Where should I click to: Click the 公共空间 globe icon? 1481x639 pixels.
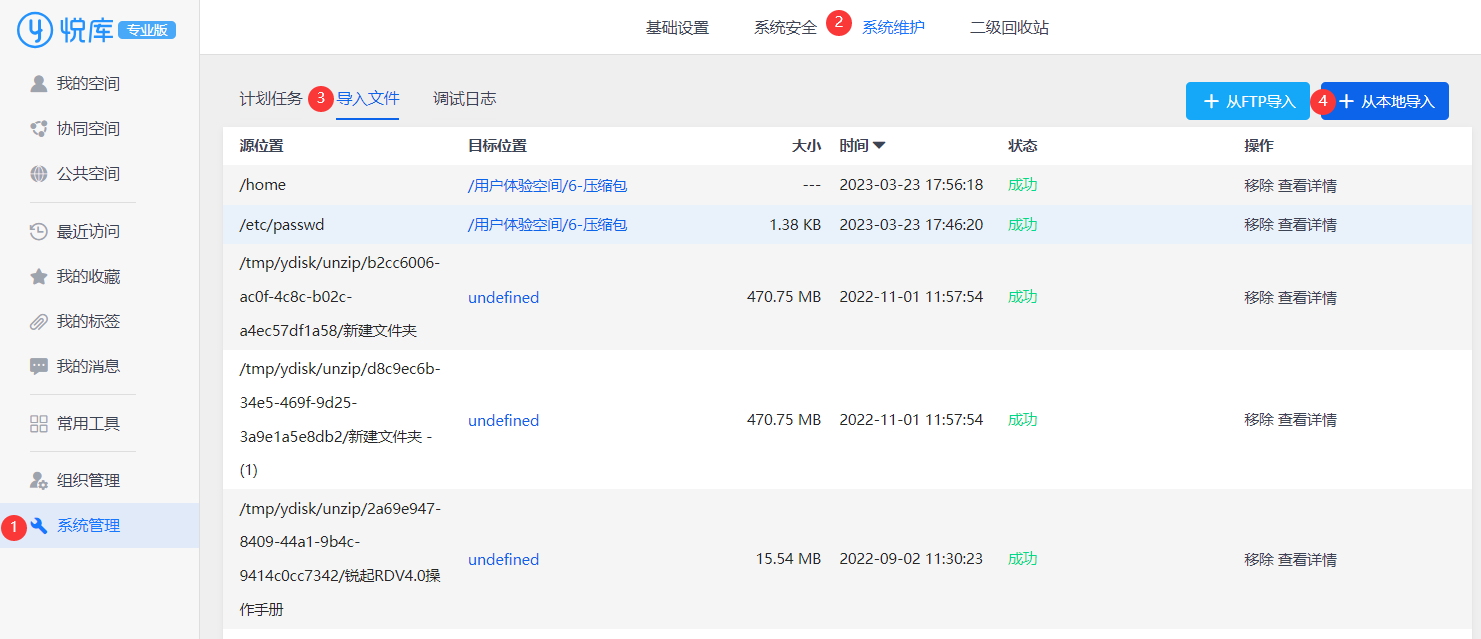tap(39, 174)
